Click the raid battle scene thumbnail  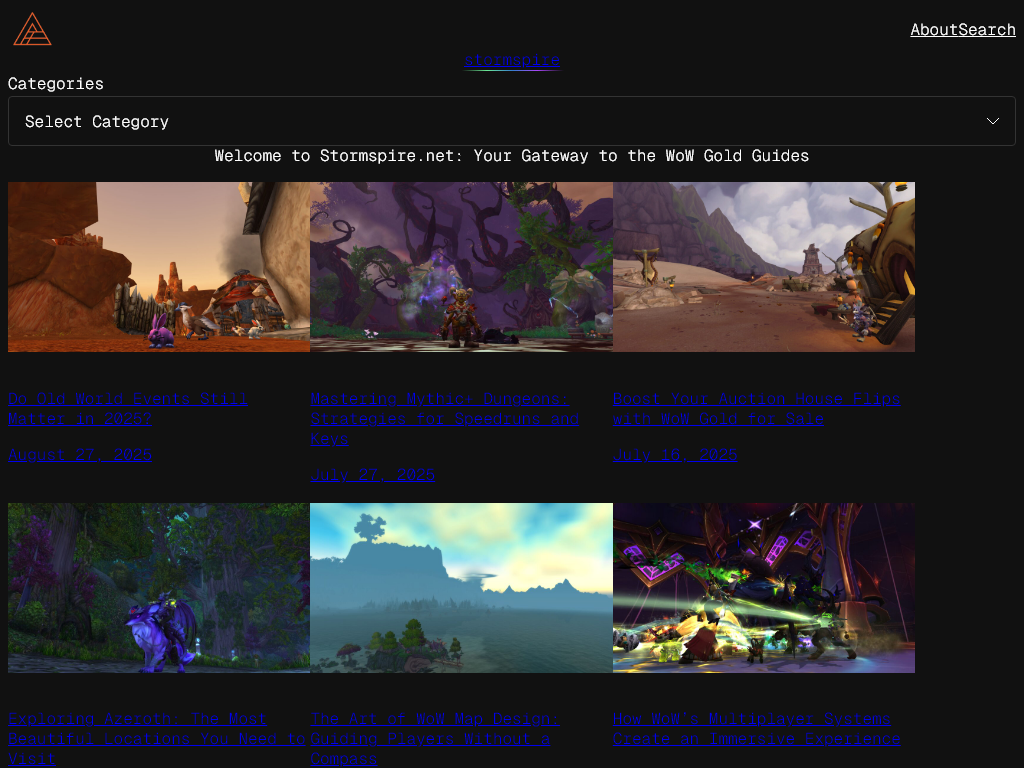pos(763,587)
